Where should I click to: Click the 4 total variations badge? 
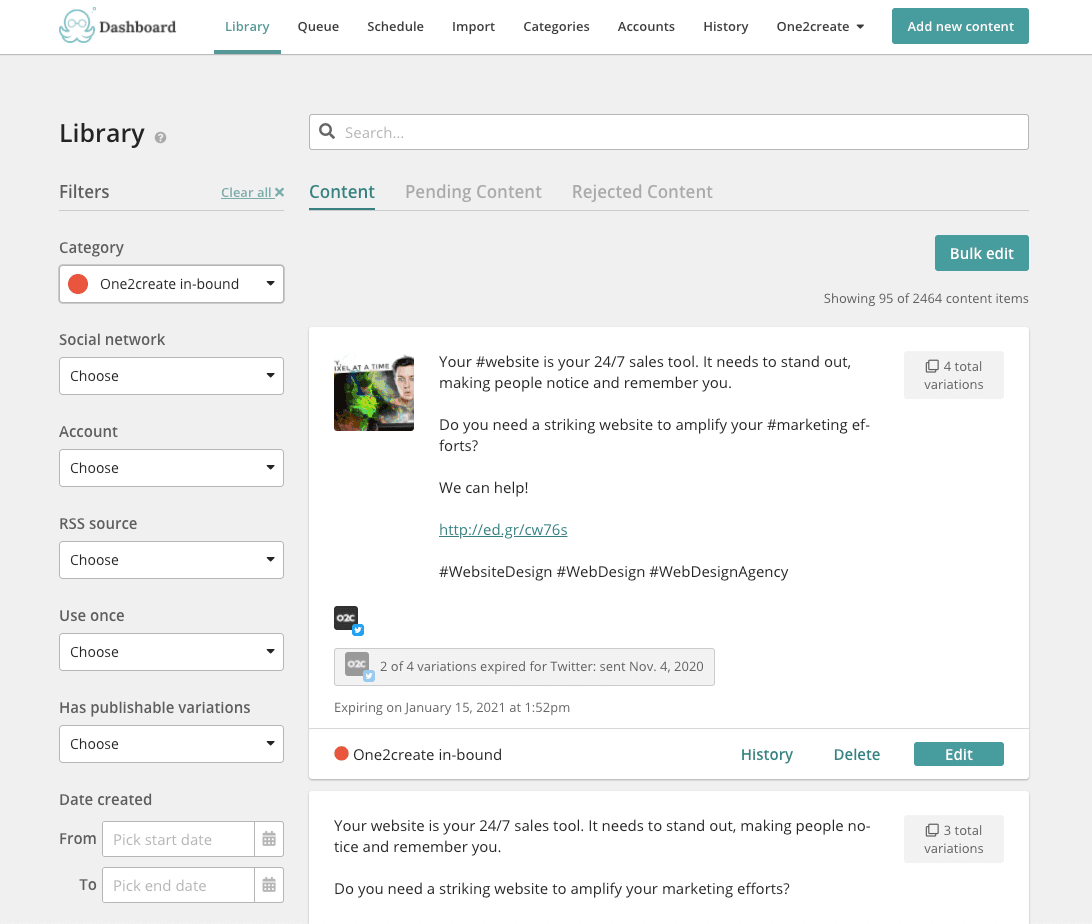953,375
